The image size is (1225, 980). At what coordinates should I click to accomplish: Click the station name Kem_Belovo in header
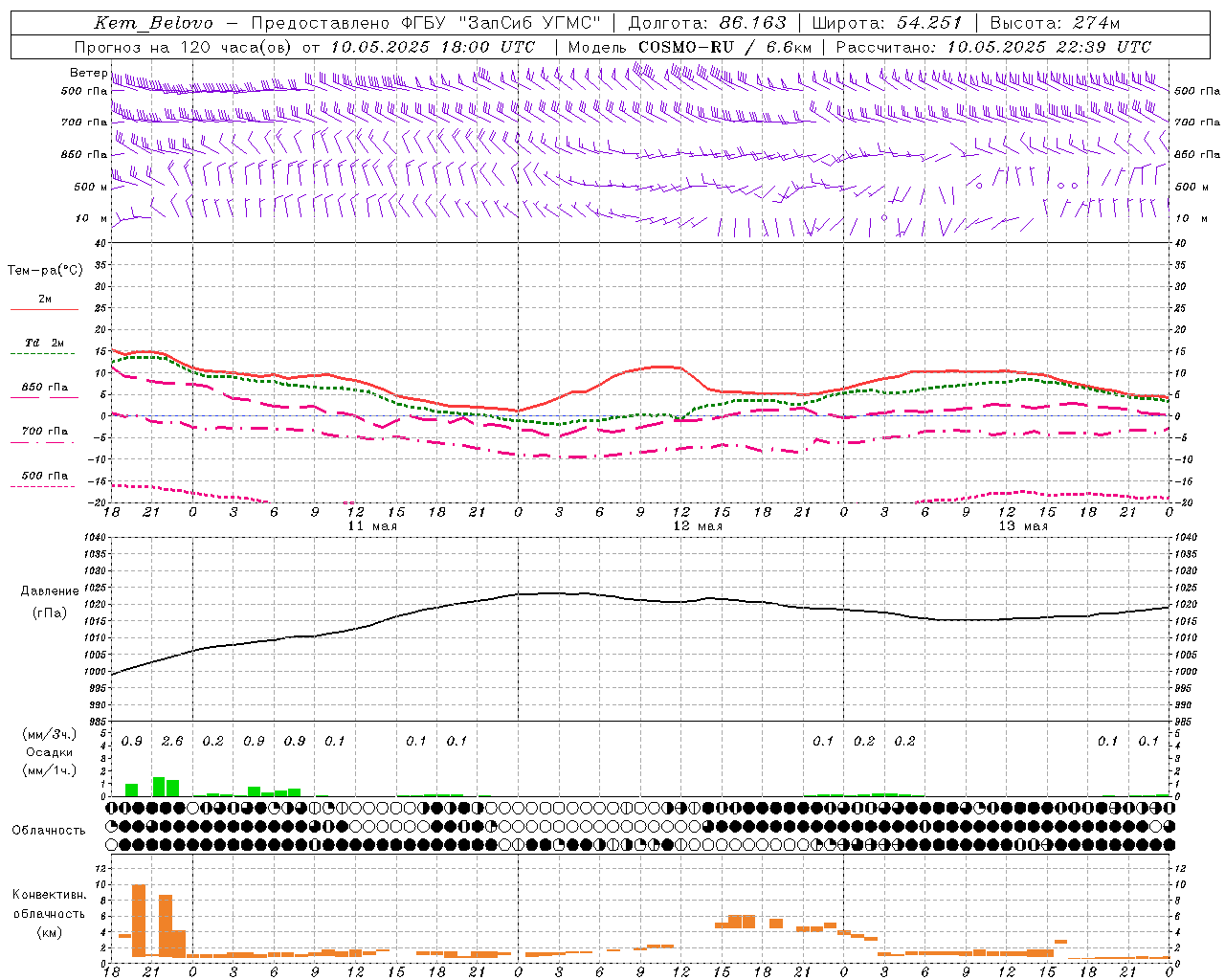point(154,23)
